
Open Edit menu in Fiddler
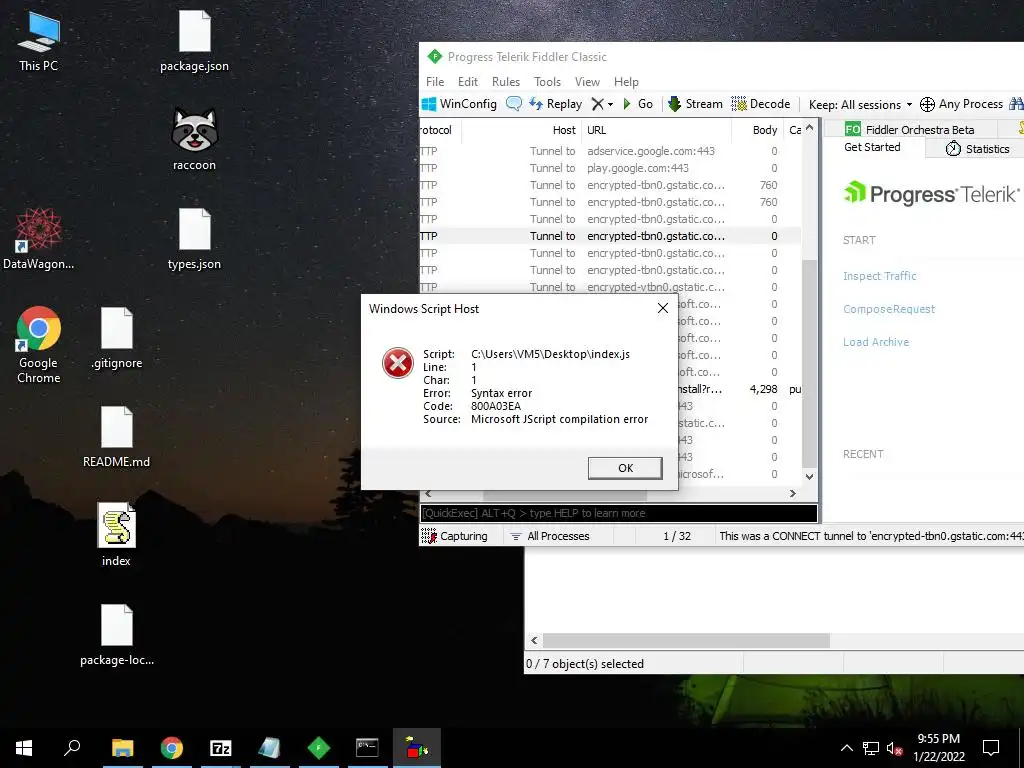coord(468,82)
